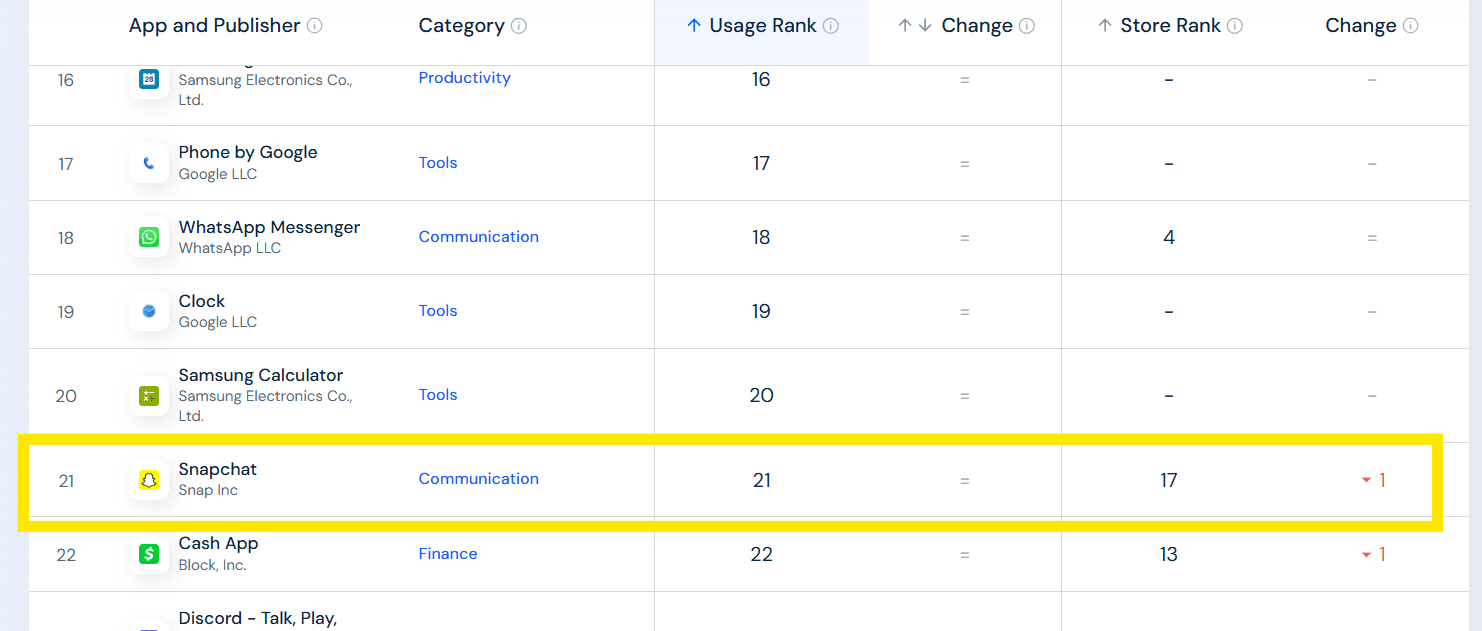Toggle ascending sort on Usage Rank column
Image resolution: width=1482 pixels, height=631 pixels.
tap(695, 25)
